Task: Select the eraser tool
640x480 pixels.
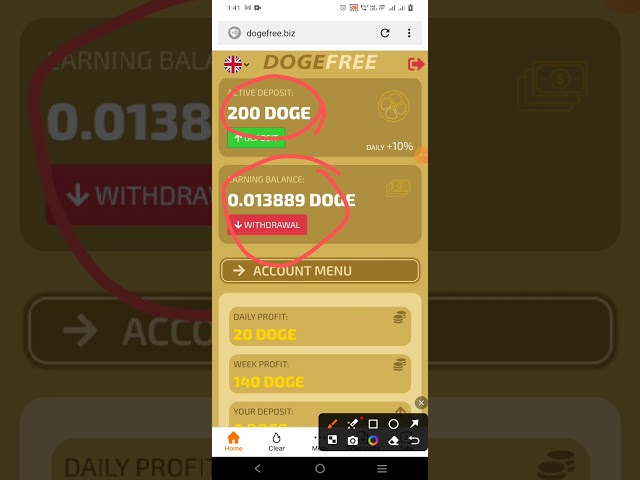Action: pyautogui.click(x=393, y=440)
